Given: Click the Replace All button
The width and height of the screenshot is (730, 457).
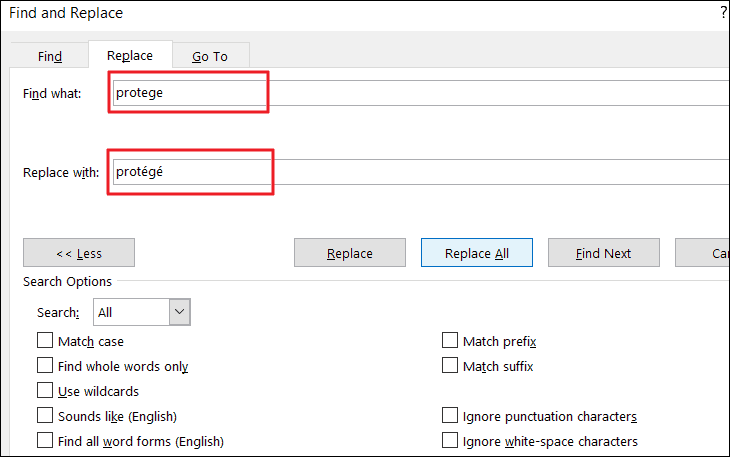Looking at the screenshot, I should [x=477, y=253].
